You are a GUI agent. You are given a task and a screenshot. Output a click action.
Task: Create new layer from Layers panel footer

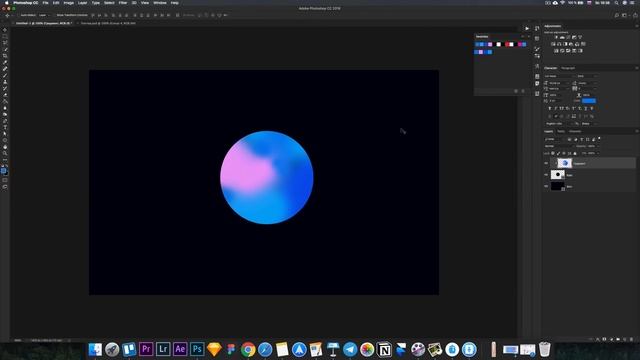[x=624, y=339]
